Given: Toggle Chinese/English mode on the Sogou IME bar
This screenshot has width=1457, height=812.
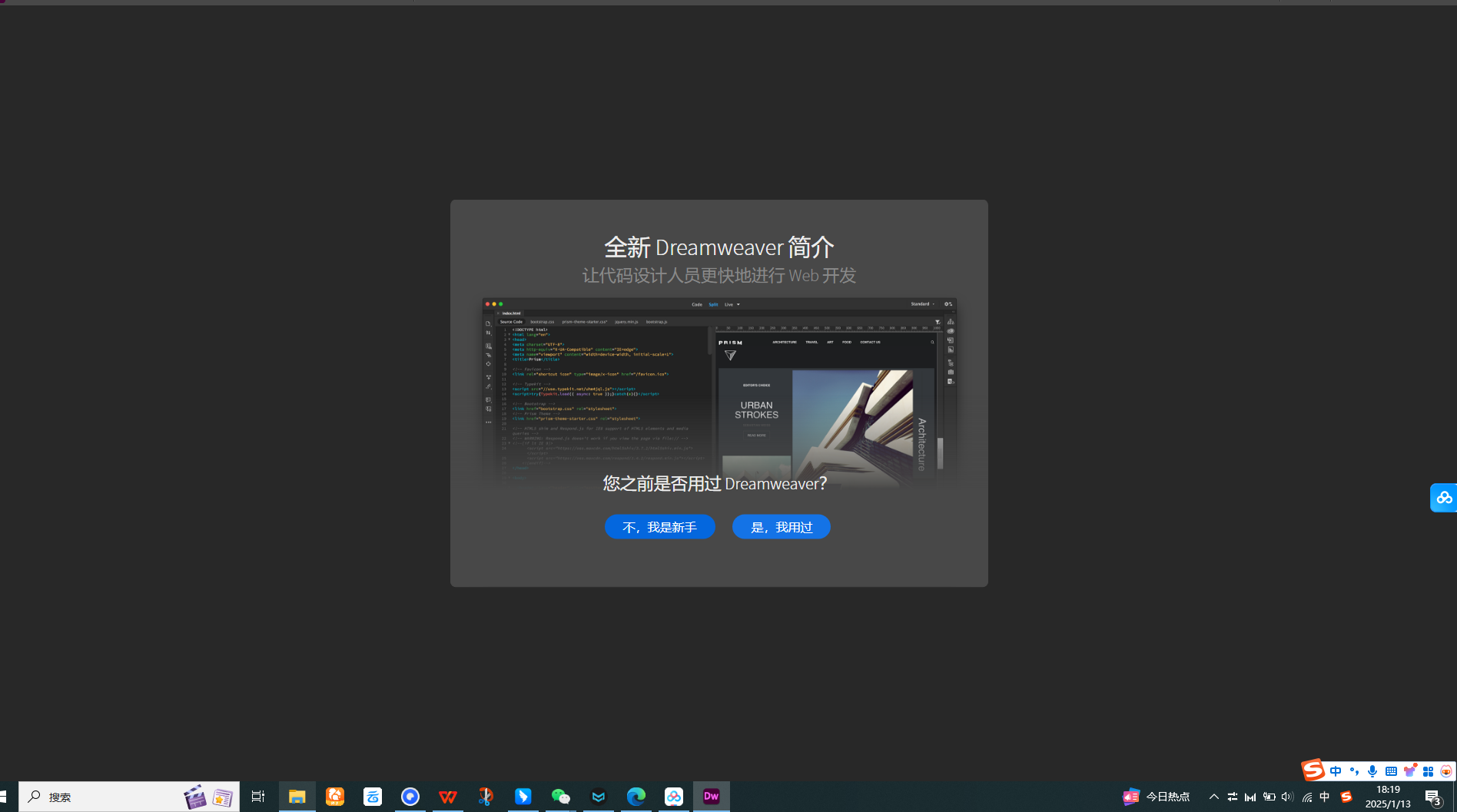Looking at the screenshot, I should point(1336,771).
